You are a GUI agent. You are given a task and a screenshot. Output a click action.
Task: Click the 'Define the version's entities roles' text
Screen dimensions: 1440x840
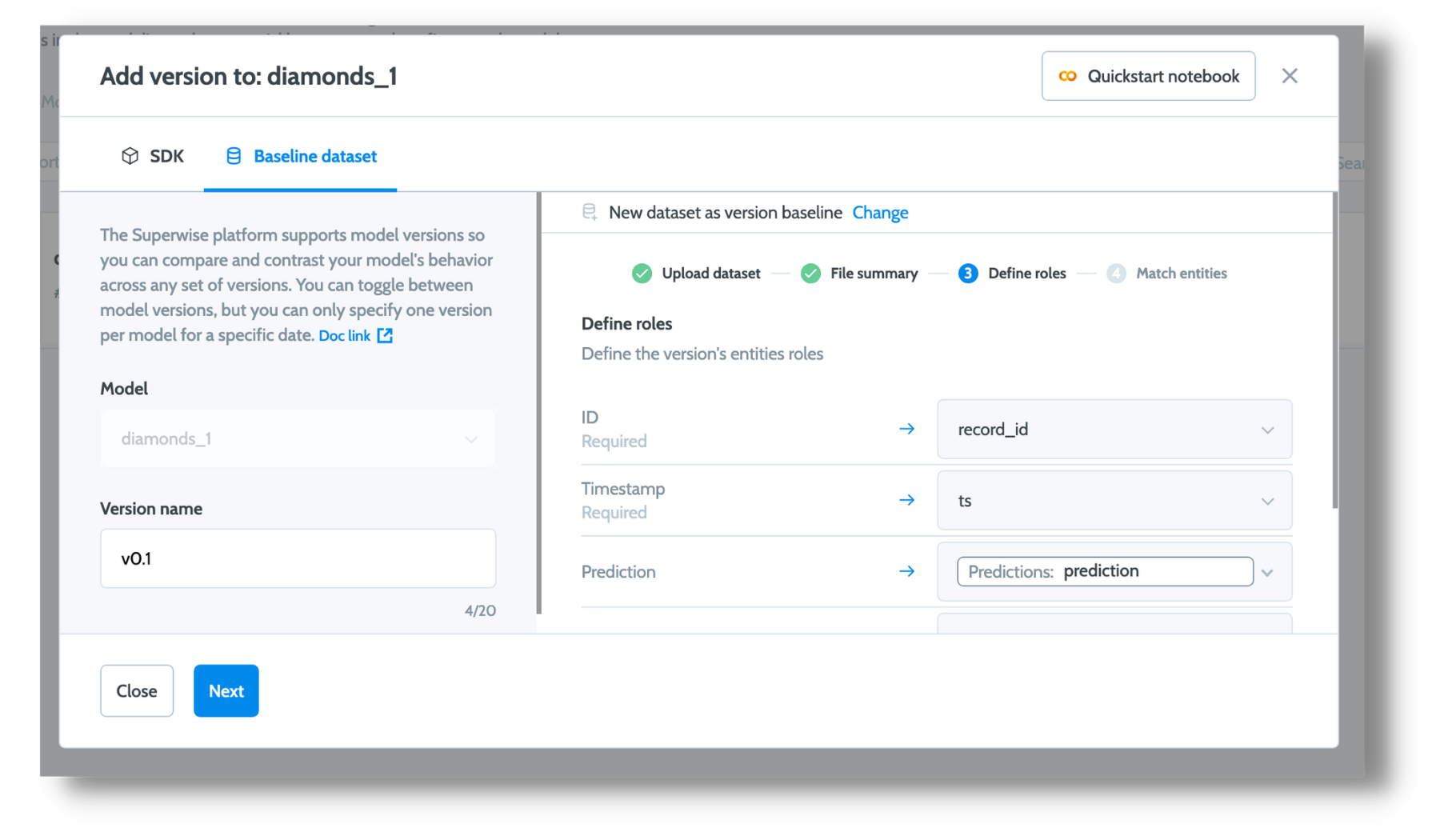point(702,354)
